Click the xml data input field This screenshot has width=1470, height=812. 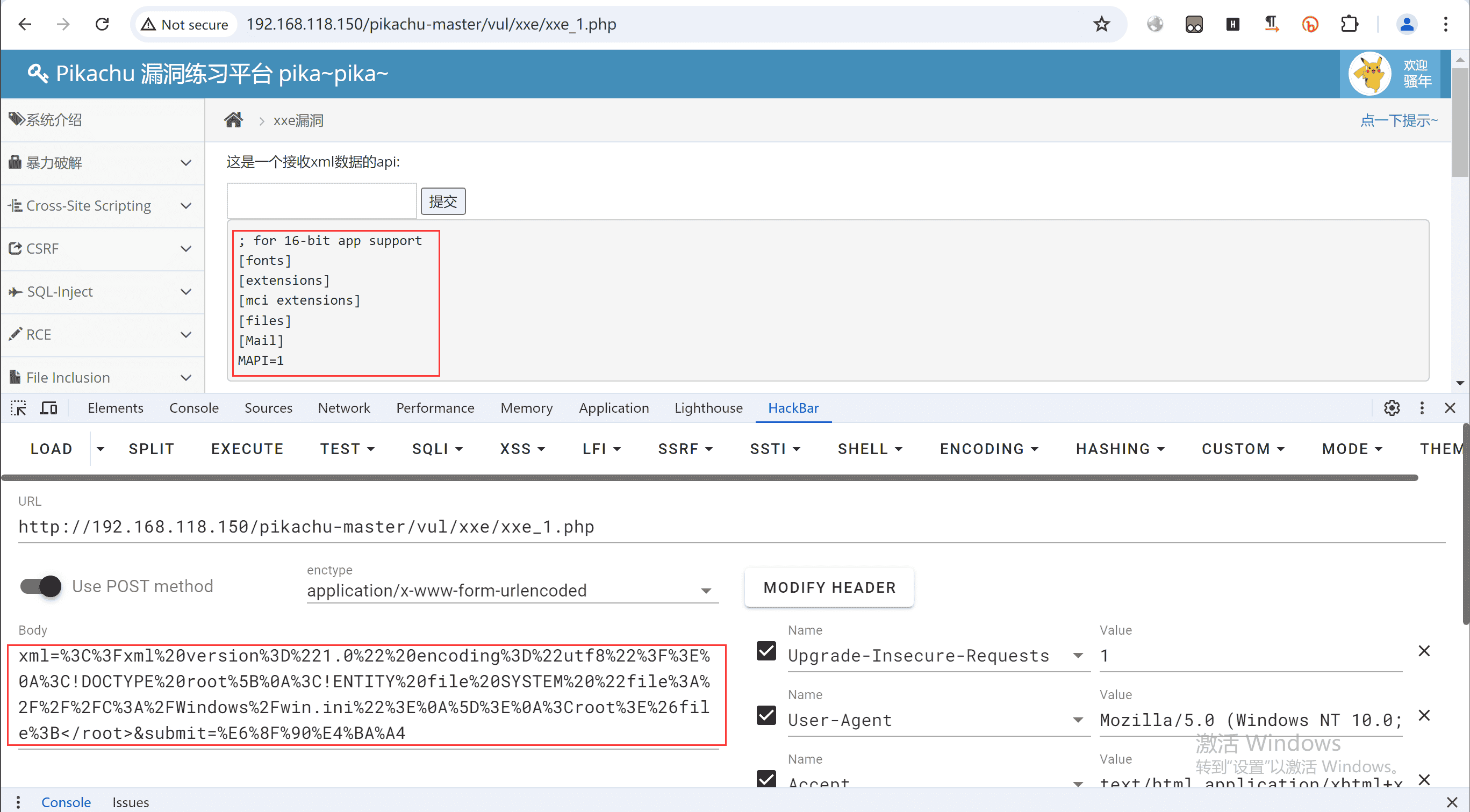(x=321, y=201)
